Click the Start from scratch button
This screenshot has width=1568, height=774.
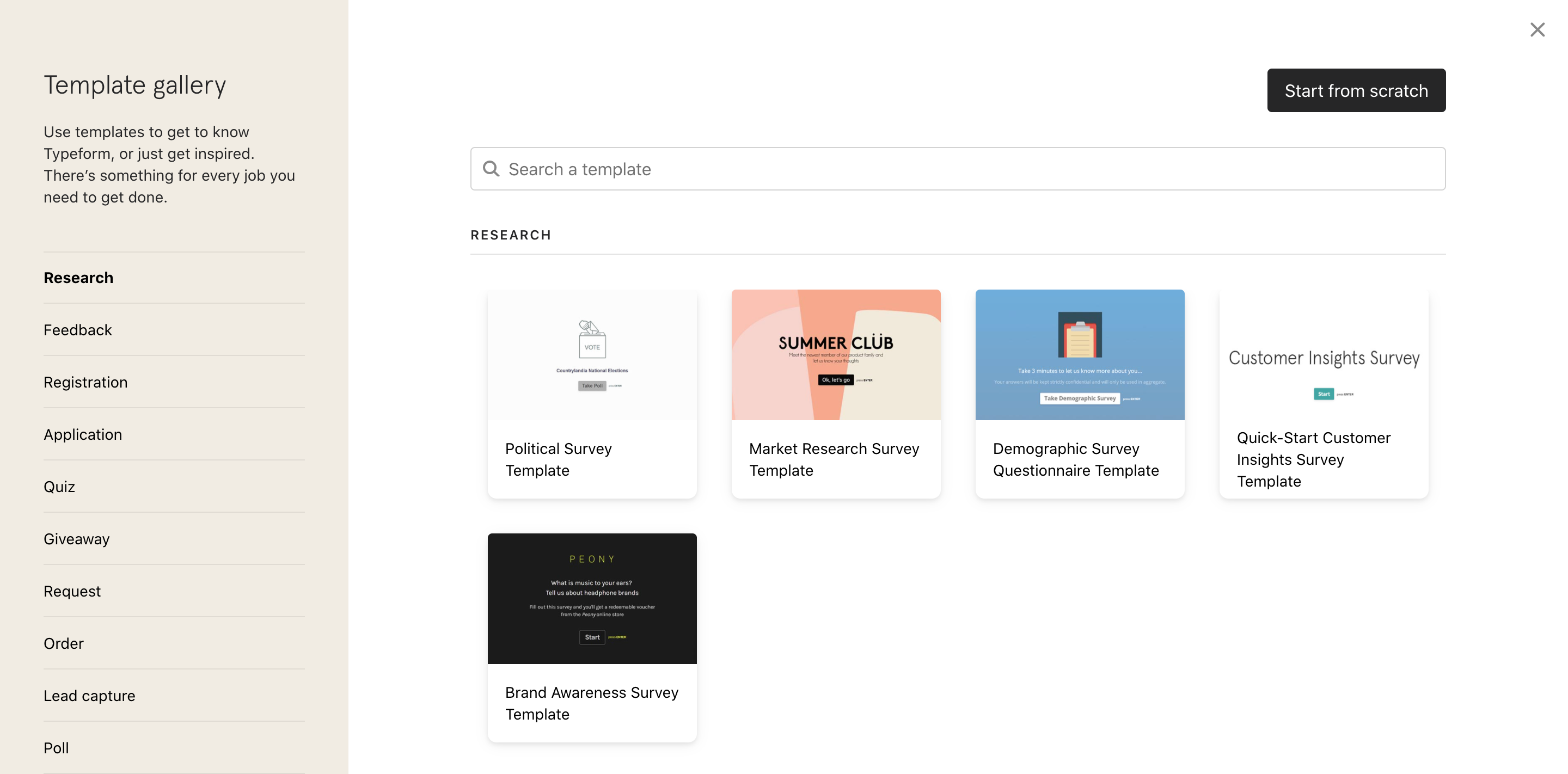1356,90
